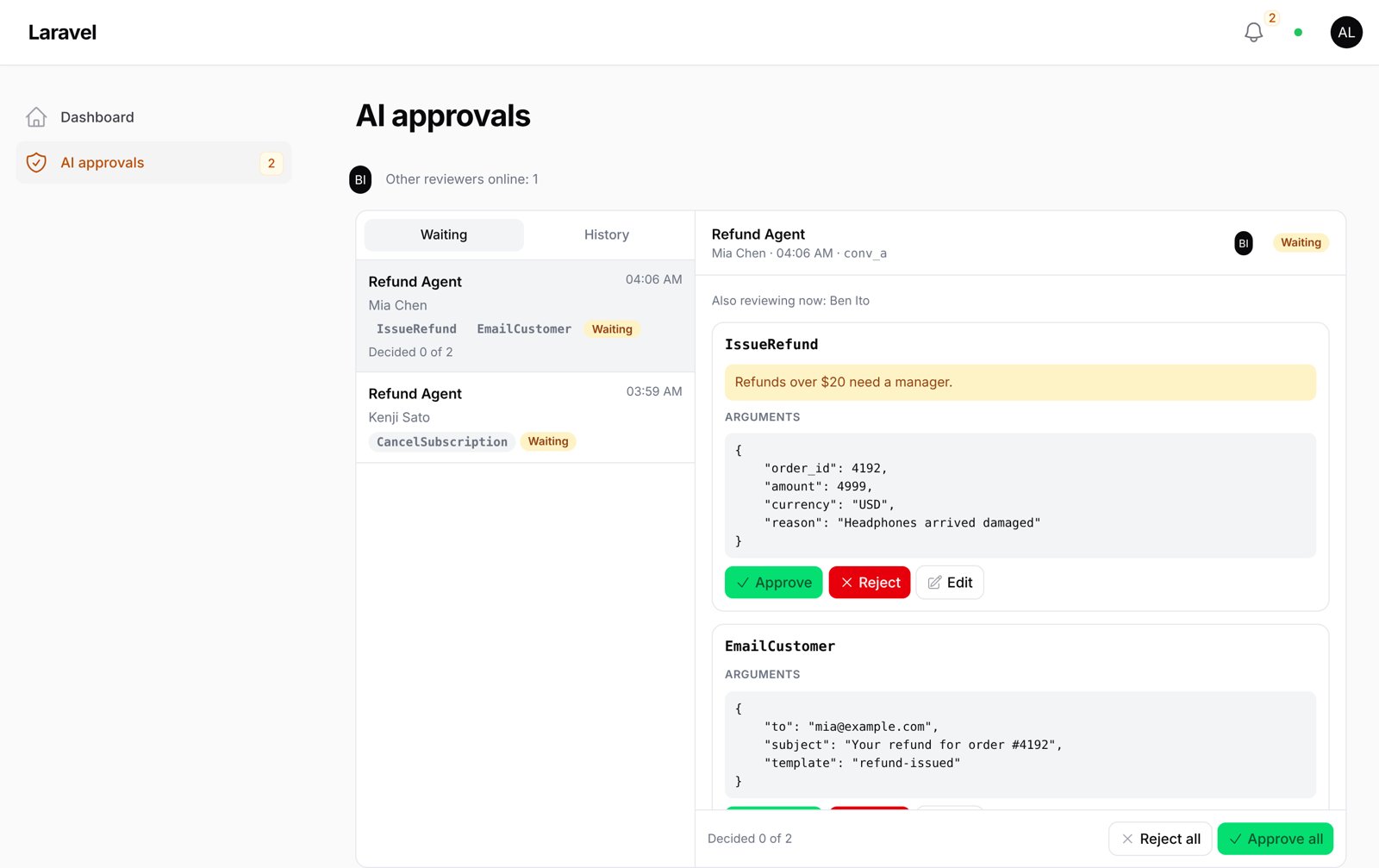1379x868 pixels.
Task: Click the BI reviewer avatar beside Other reviewers
Action: coord(360,179)
